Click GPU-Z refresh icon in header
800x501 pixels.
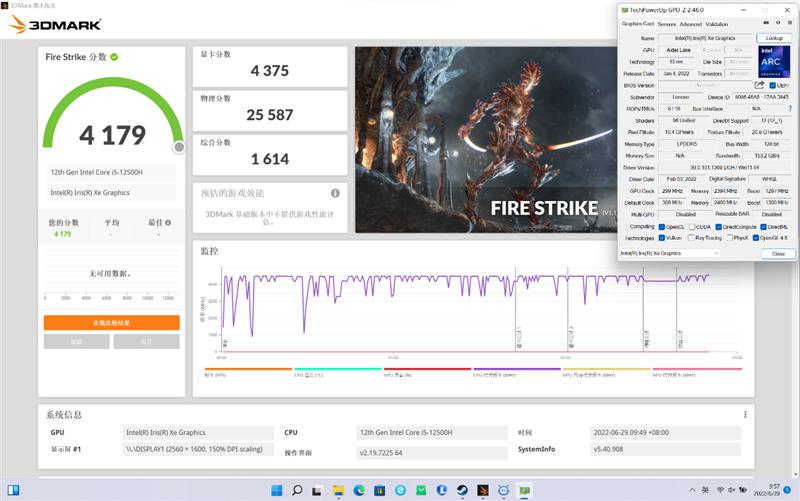click(778, 23)
